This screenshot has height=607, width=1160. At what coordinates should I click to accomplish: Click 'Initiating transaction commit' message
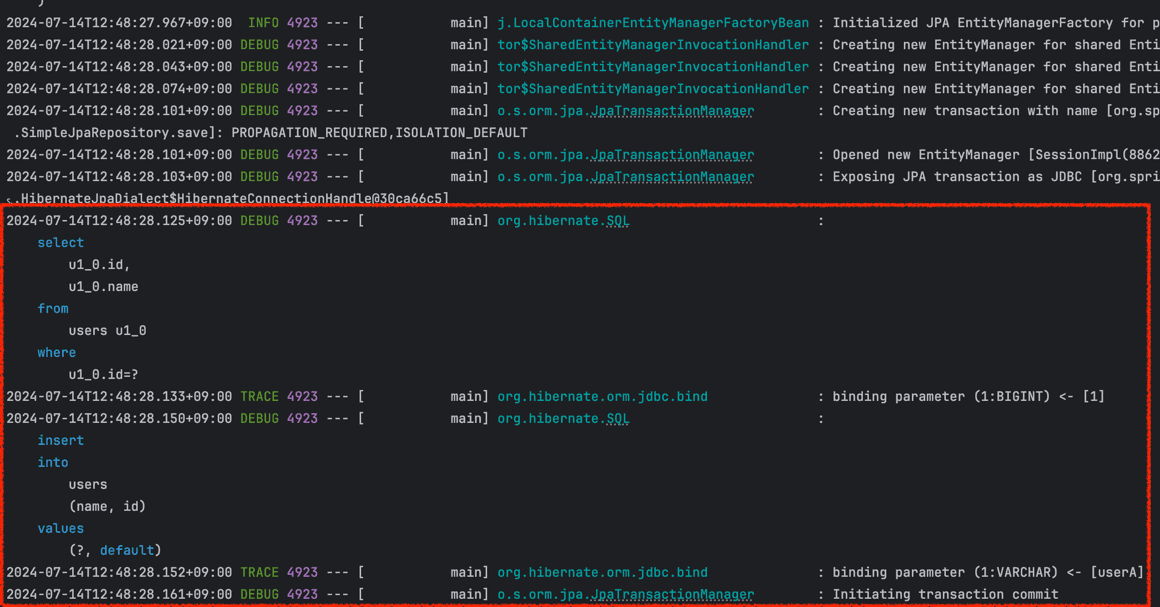tap(945, 594)
